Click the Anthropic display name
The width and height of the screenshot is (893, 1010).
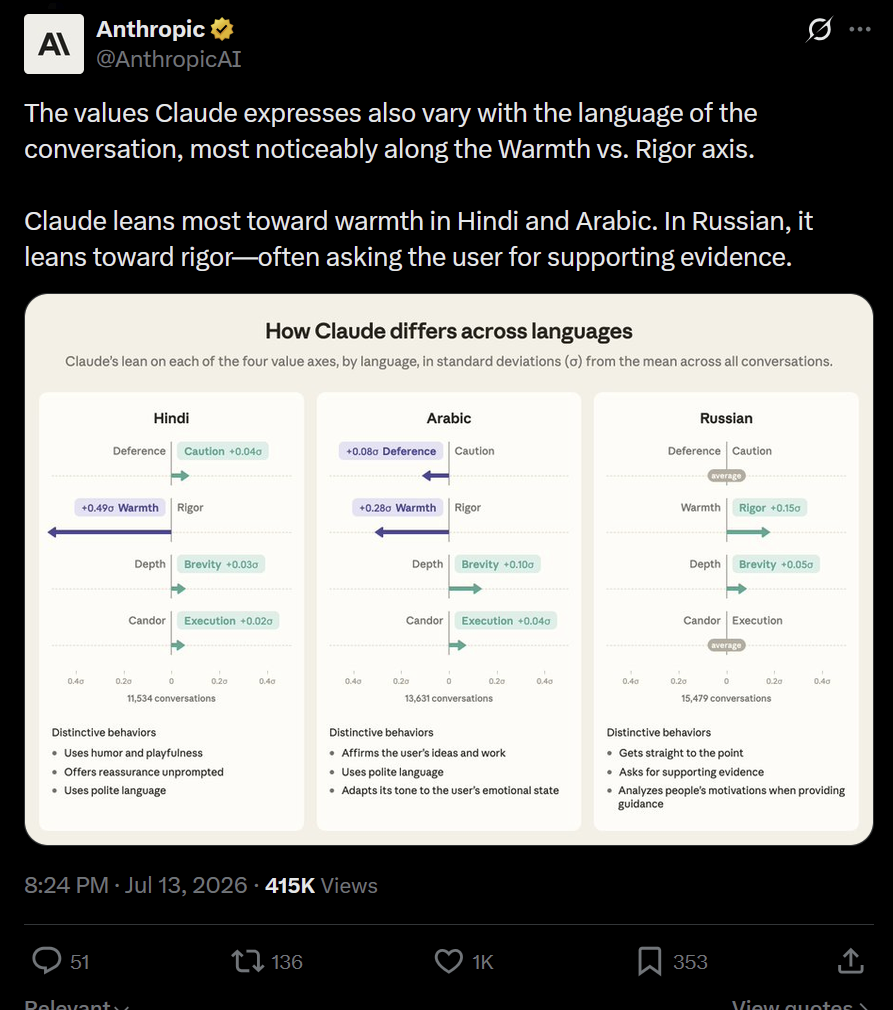tap(150, 29)
